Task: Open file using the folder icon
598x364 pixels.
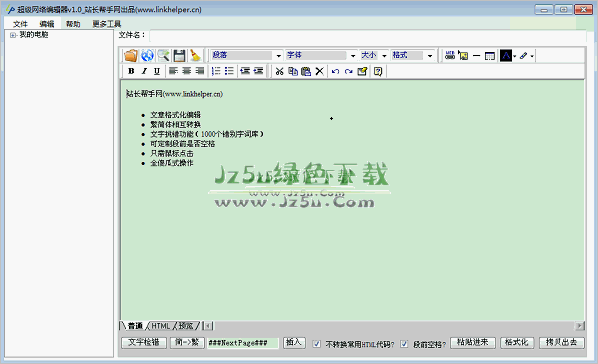Action: click(x=130, y=56)
